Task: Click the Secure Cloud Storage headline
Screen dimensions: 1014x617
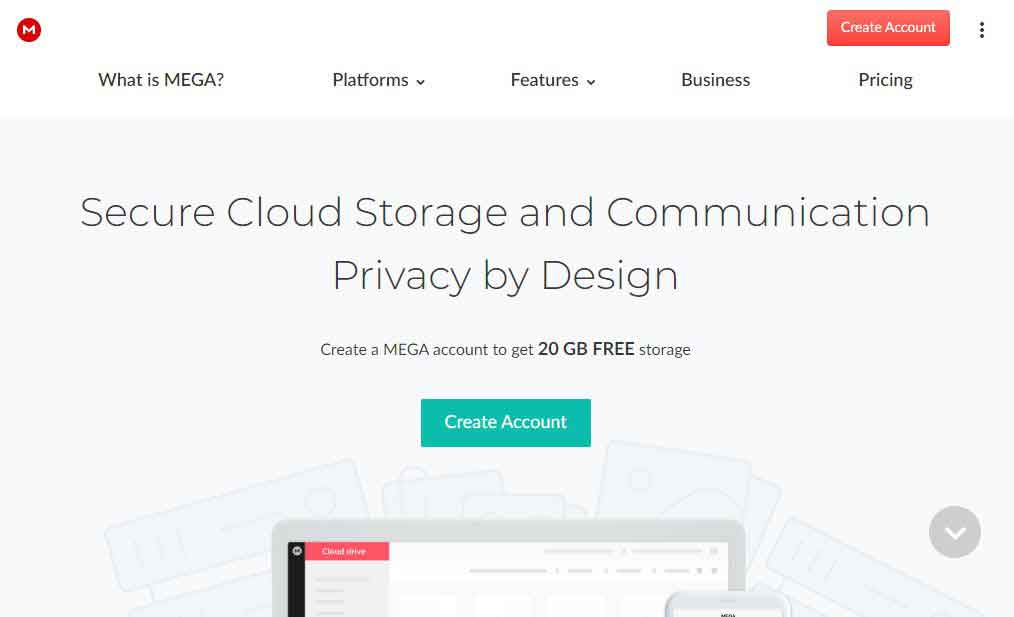Action: pyautogui.click(x=505, y=213)
